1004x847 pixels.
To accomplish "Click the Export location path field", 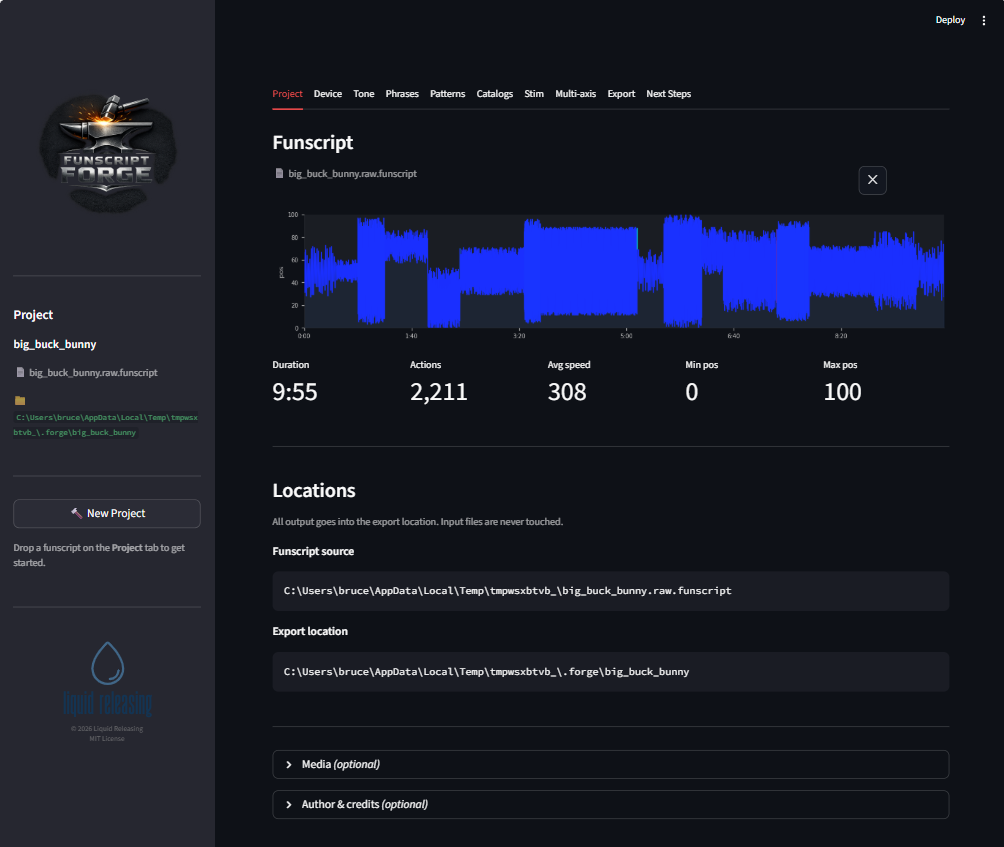I will coord(610,672).
